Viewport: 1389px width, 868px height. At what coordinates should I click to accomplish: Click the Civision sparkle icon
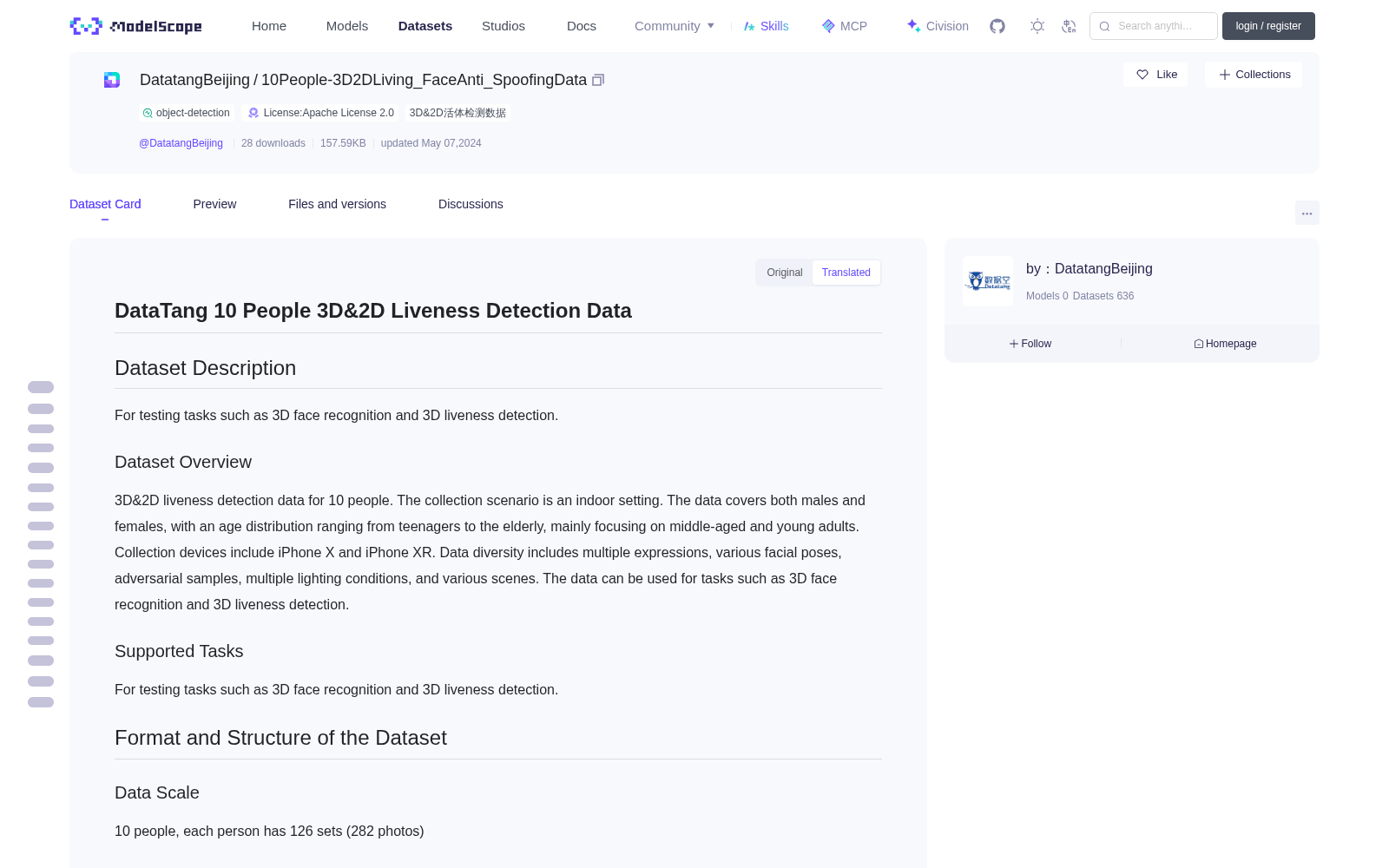pos(913,26)
